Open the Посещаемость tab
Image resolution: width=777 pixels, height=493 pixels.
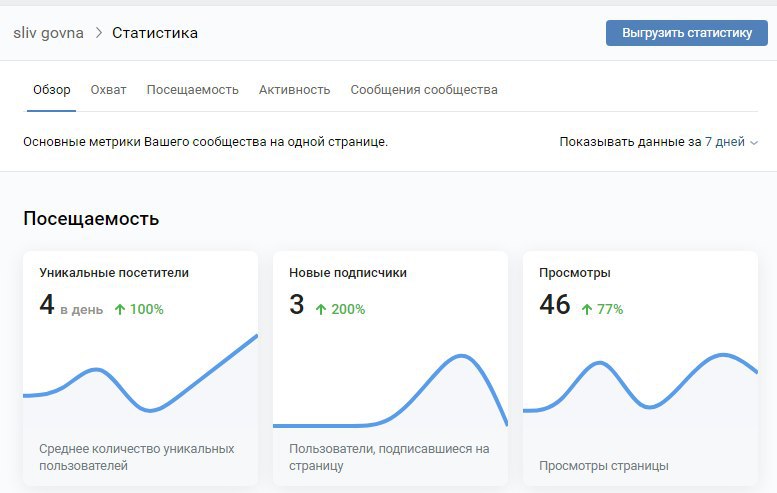click(192, 90)
